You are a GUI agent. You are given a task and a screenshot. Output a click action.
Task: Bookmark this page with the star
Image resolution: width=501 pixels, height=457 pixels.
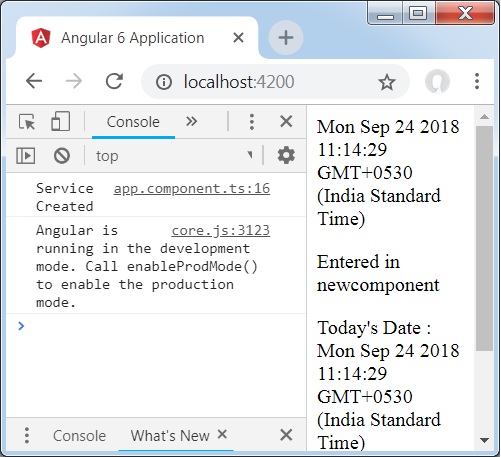pyautogui.click(x=387, y=82)
